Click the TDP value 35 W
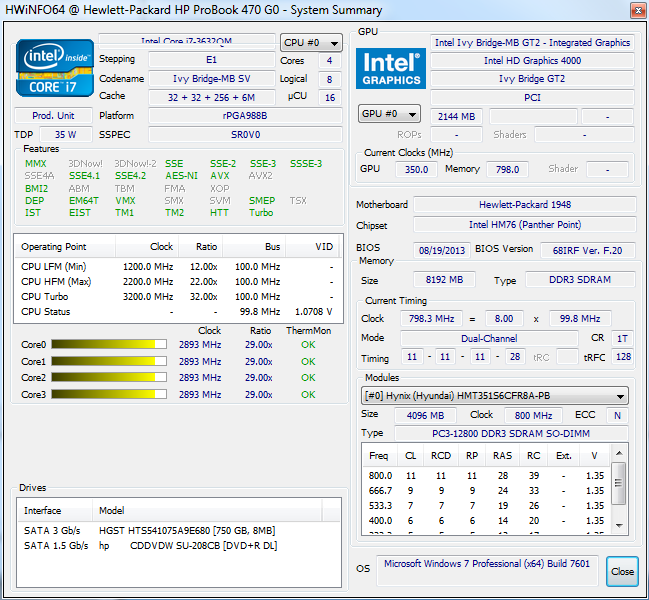Viewport: 649px width, 600px height. pyautogui.click(x=65, y=134)
